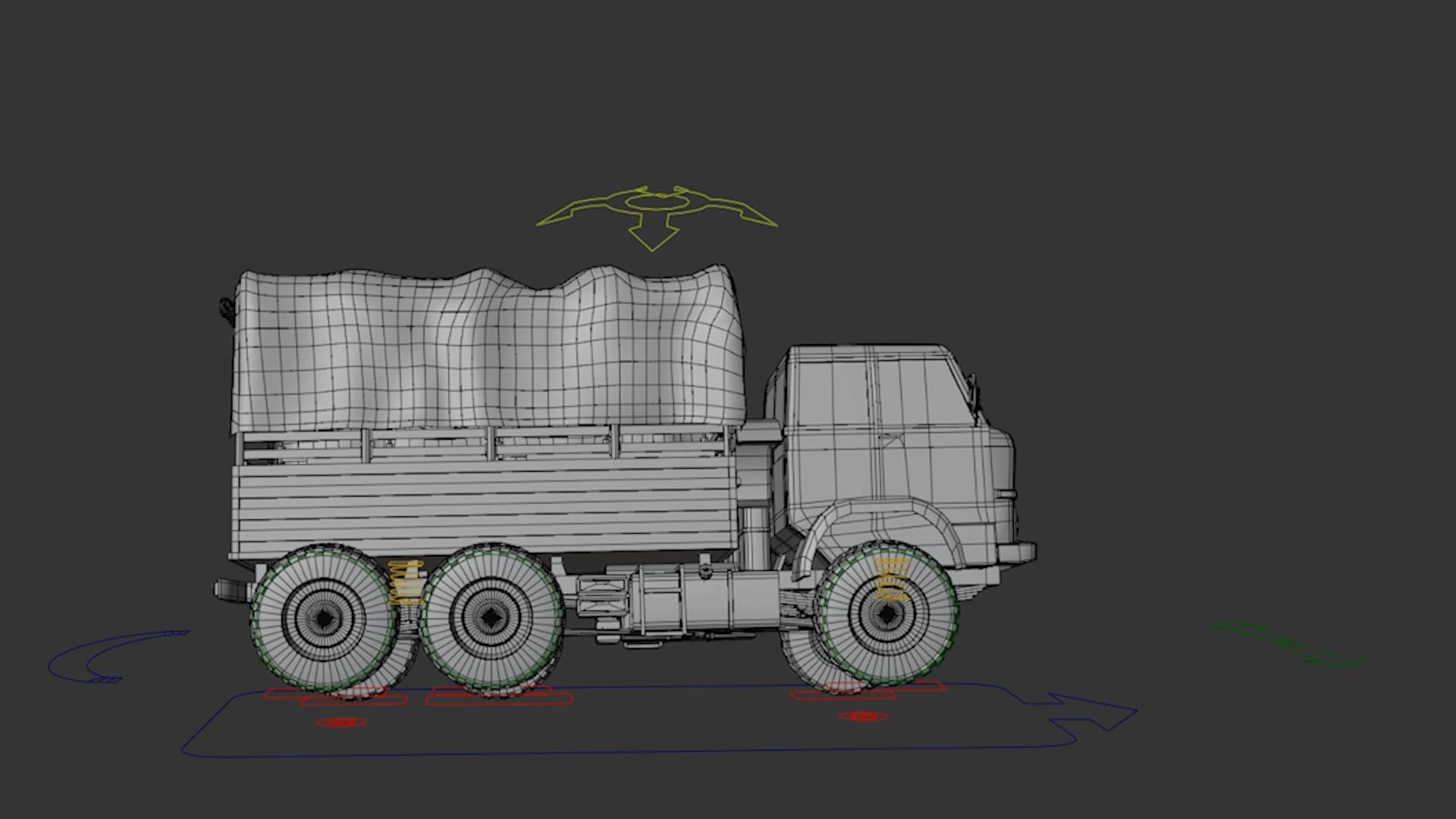Viewport: 1456px width, 819px height.
Task: Select the blue curved control behind the truck
Action: tap(118, 657)
